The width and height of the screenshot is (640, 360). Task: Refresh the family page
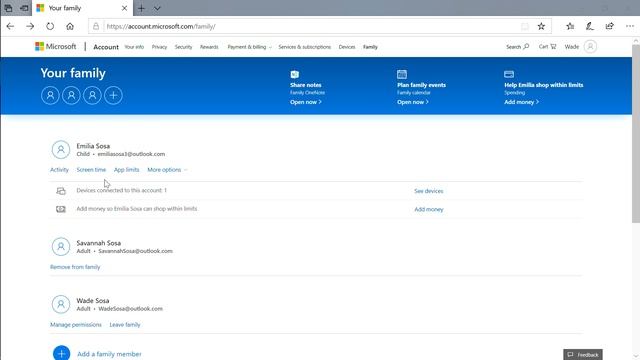coord(50,27)
